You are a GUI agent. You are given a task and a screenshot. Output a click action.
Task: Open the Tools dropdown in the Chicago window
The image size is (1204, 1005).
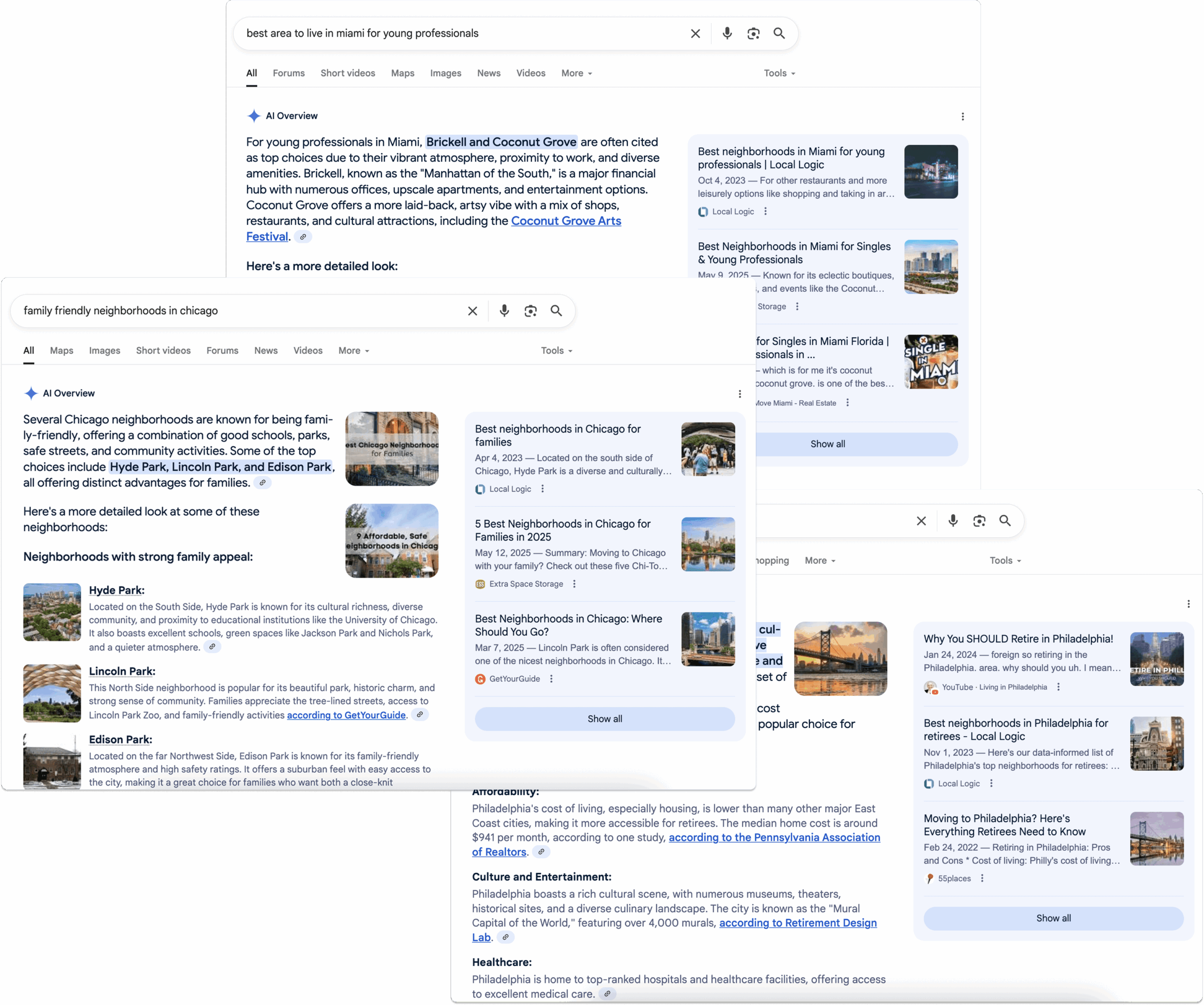(x=556, y=351)
